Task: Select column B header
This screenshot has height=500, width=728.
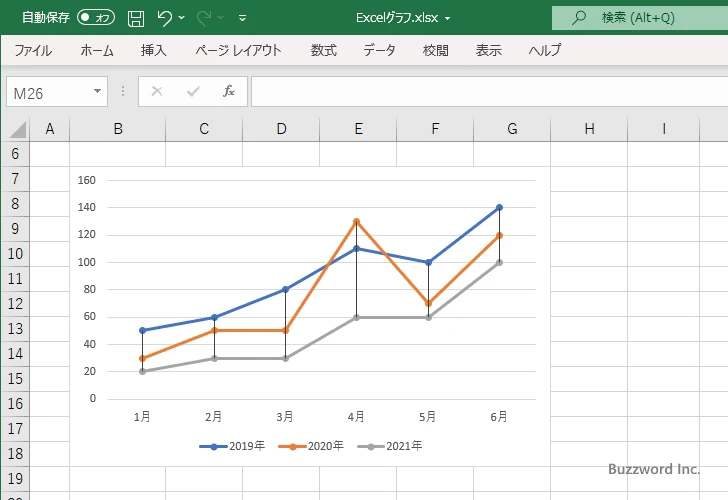Action: tap(118, 129)
